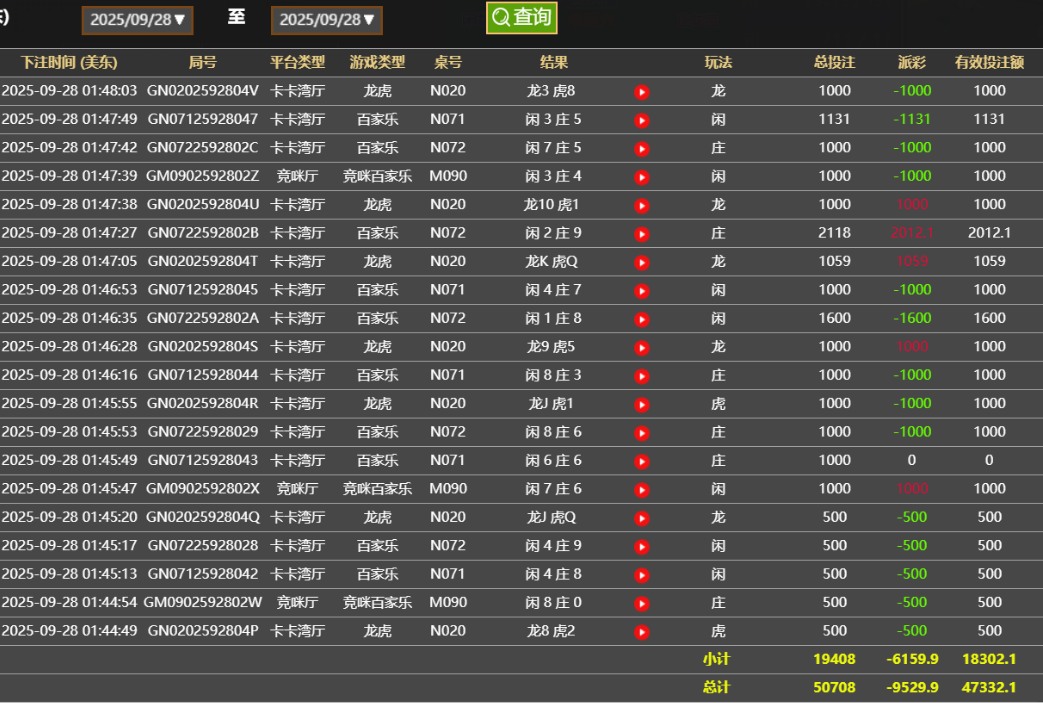
Task: Play the replay for table M090 竞咪百家乐 round GM0902592802Z
Action: pyautogui.click(x=641, y=175)
